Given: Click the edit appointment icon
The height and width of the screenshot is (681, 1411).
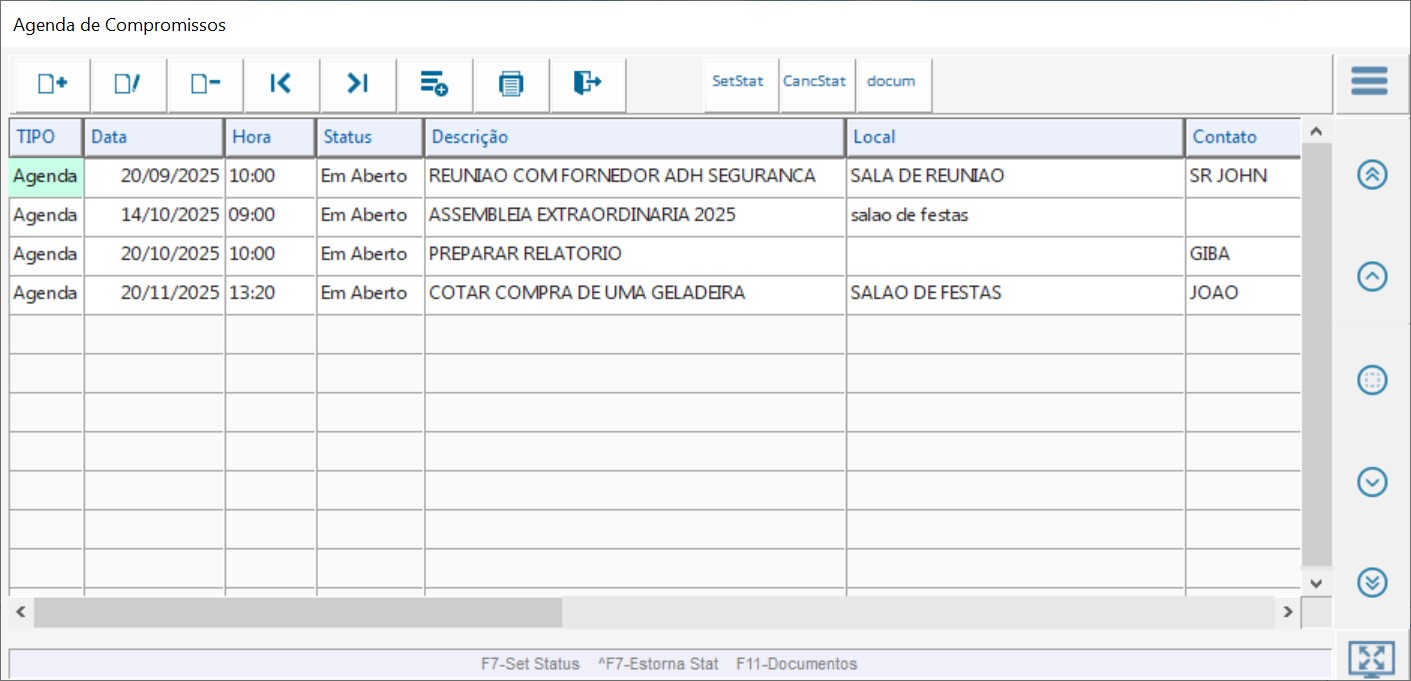Looking at the screenshot, I should pyautogui.click(x=128, y=84).
